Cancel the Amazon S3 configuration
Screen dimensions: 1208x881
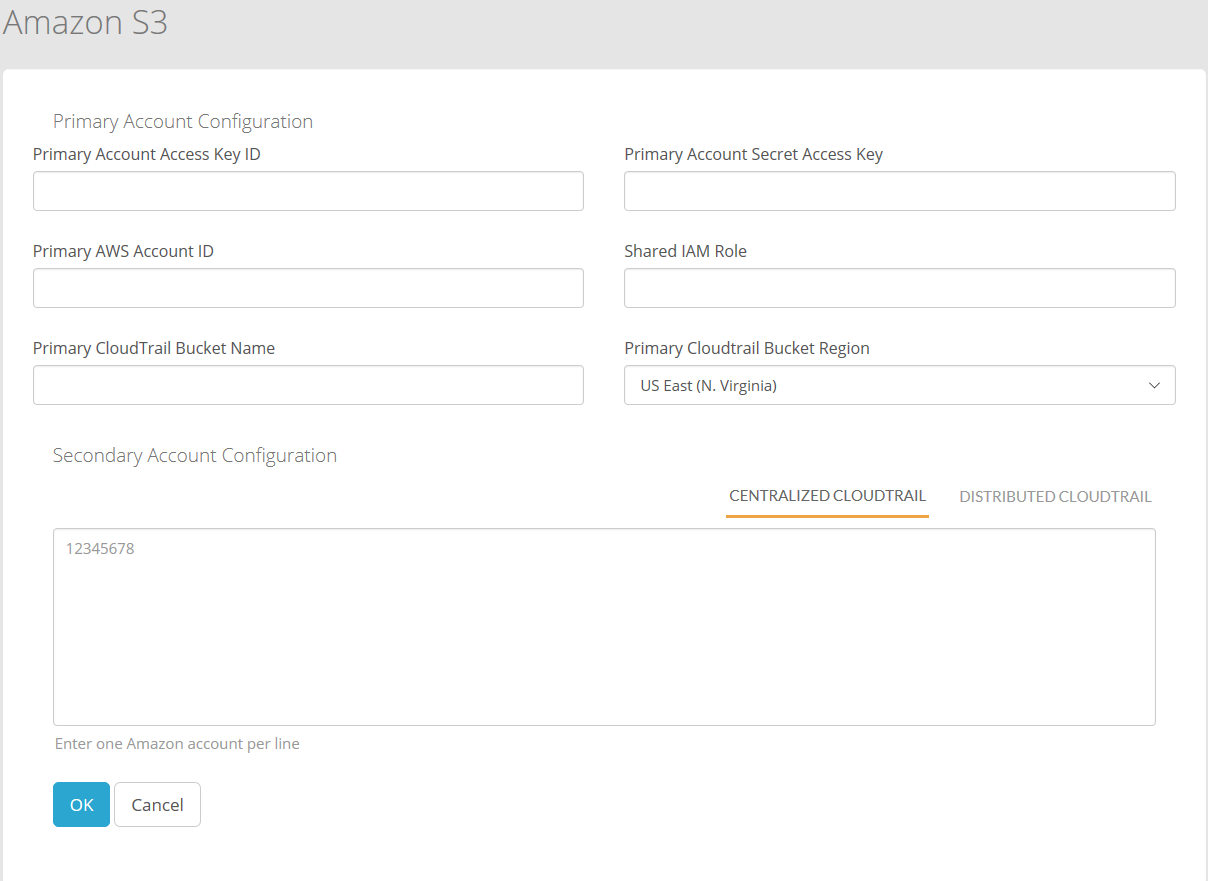pyautogui.click(x=157, y=804)
